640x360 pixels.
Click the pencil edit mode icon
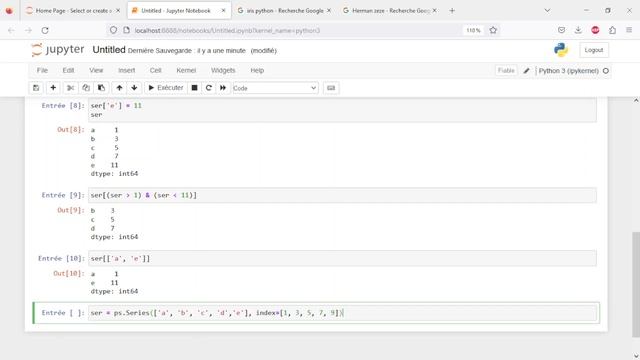pyautogui.click(x=527, y=71)
